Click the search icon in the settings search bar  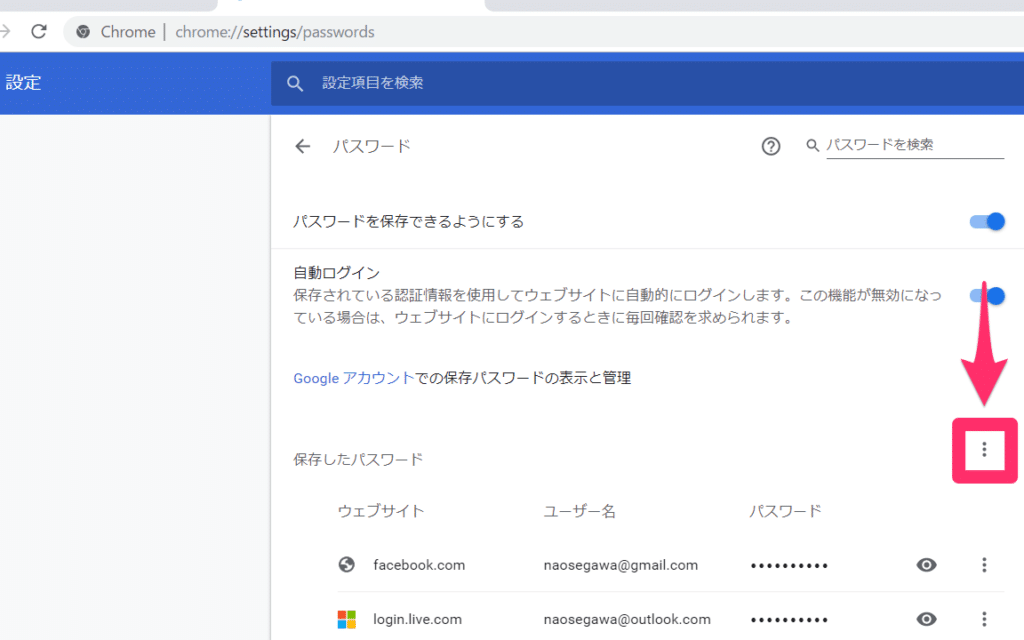[295, 83]
